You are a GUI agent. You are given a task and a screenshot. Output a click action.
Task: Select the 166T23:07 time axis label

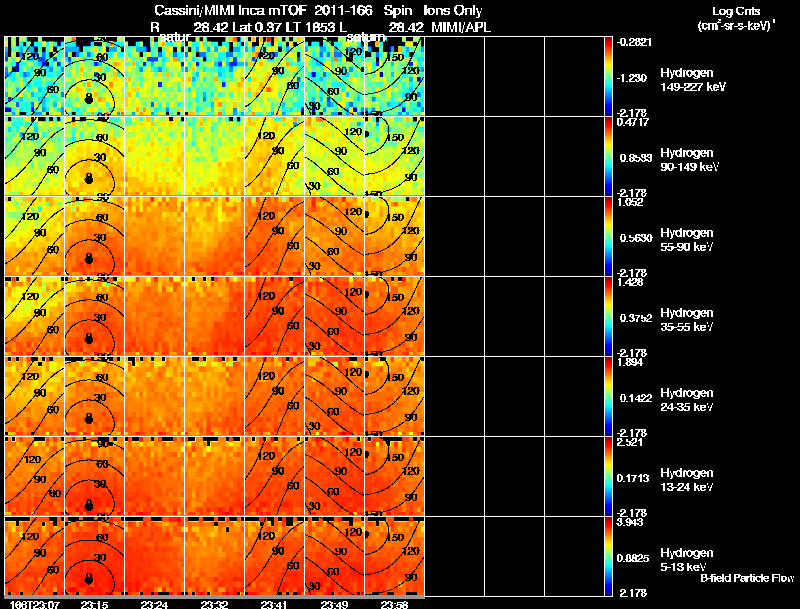click(35, 605)
